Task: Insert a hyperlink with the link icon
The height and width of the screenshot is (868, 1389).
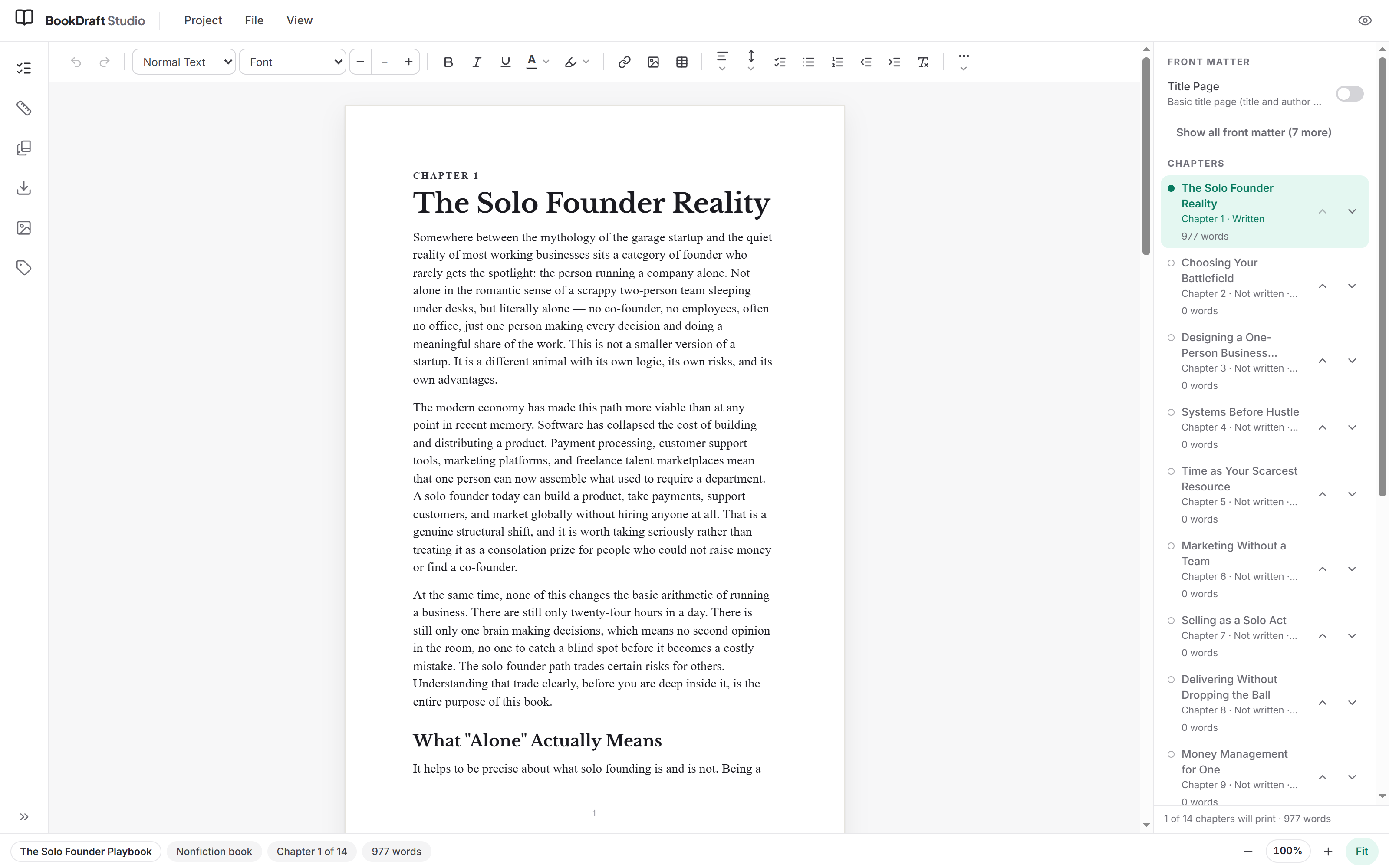Action: click(625, 62)
